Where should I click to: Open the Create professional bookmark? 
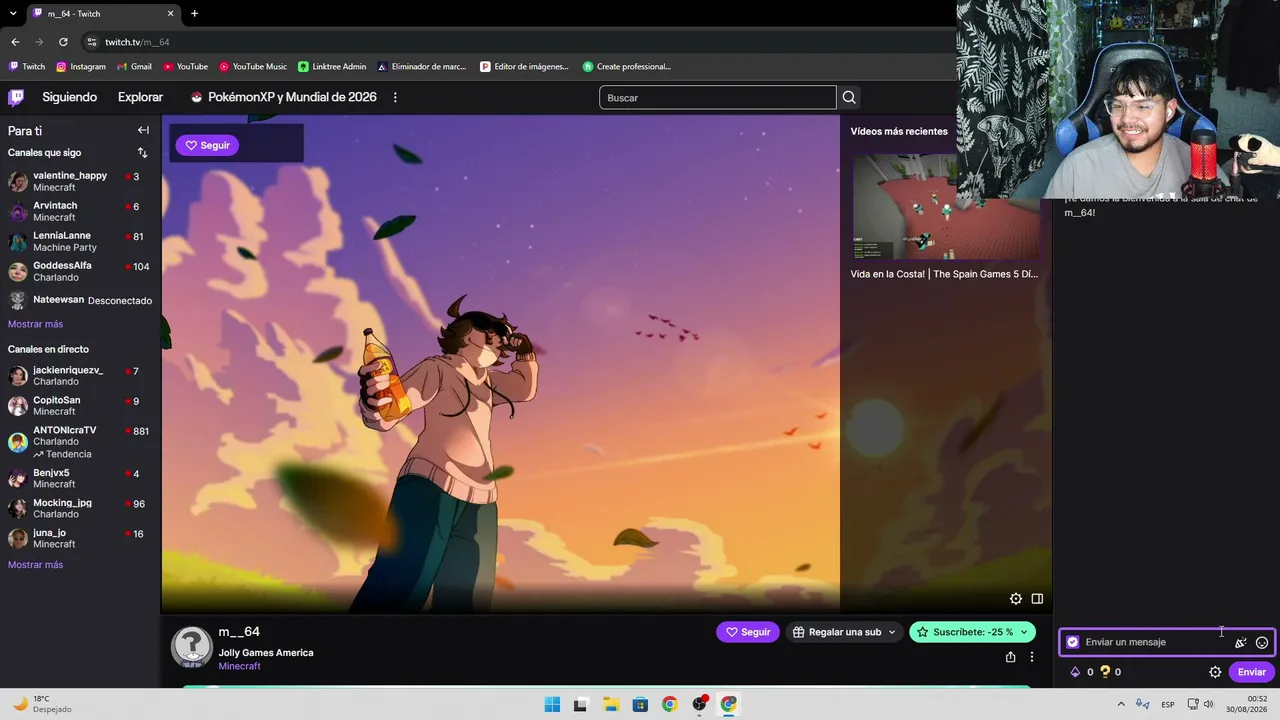tap(627, 67)
